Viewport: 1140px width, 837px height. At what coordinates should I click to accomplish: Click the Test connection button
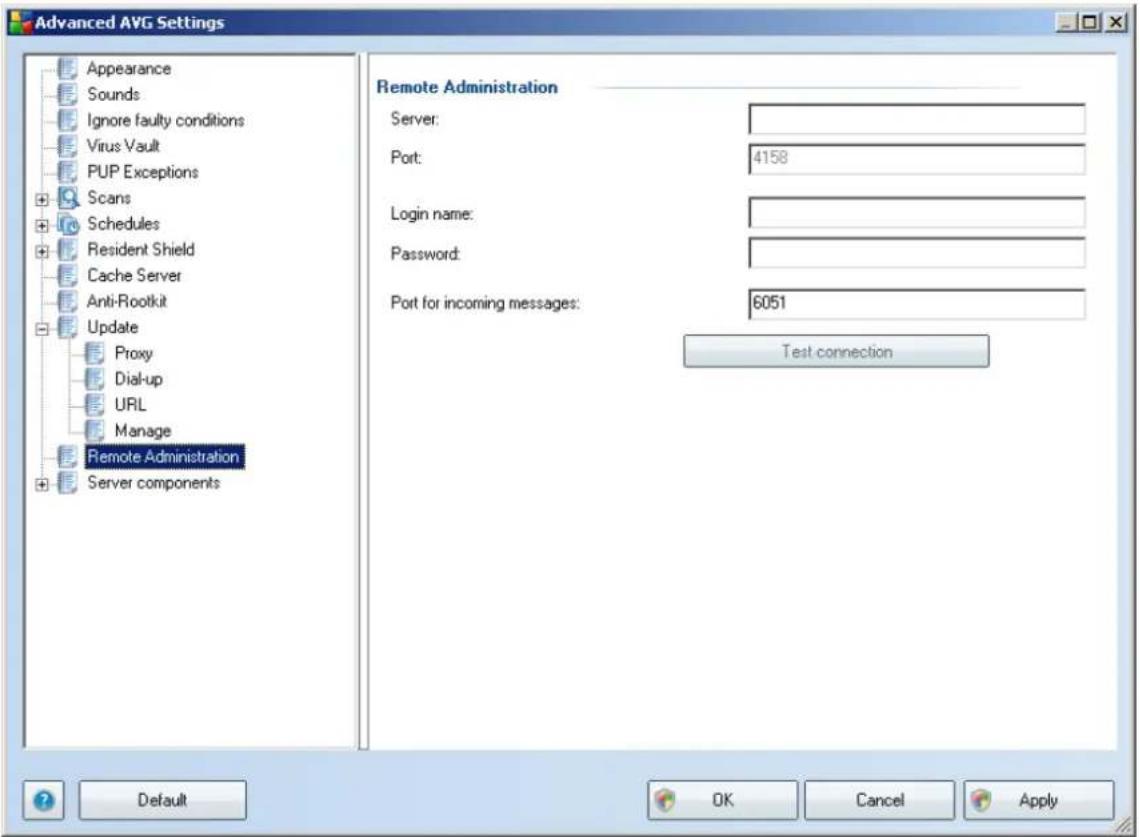tap(836, 352)
